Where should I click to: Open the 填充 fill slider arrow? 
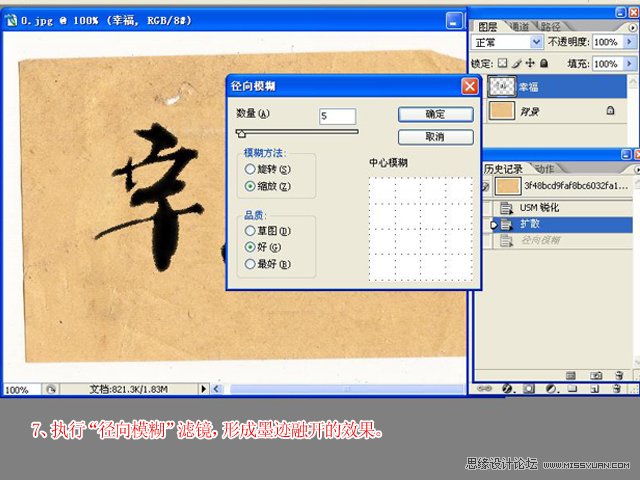pos(629,64)
